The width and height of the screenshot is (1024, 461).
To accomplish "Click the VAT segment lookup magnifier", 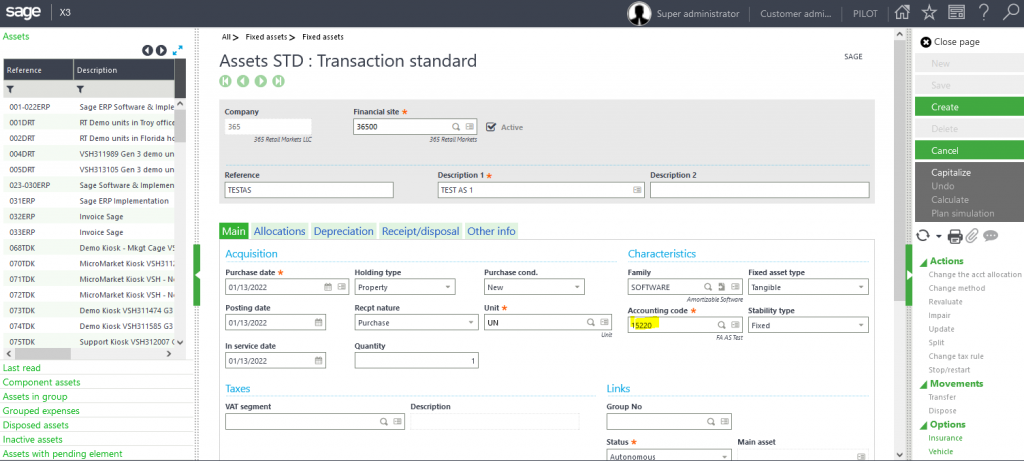I will click(x=384, y=422).
